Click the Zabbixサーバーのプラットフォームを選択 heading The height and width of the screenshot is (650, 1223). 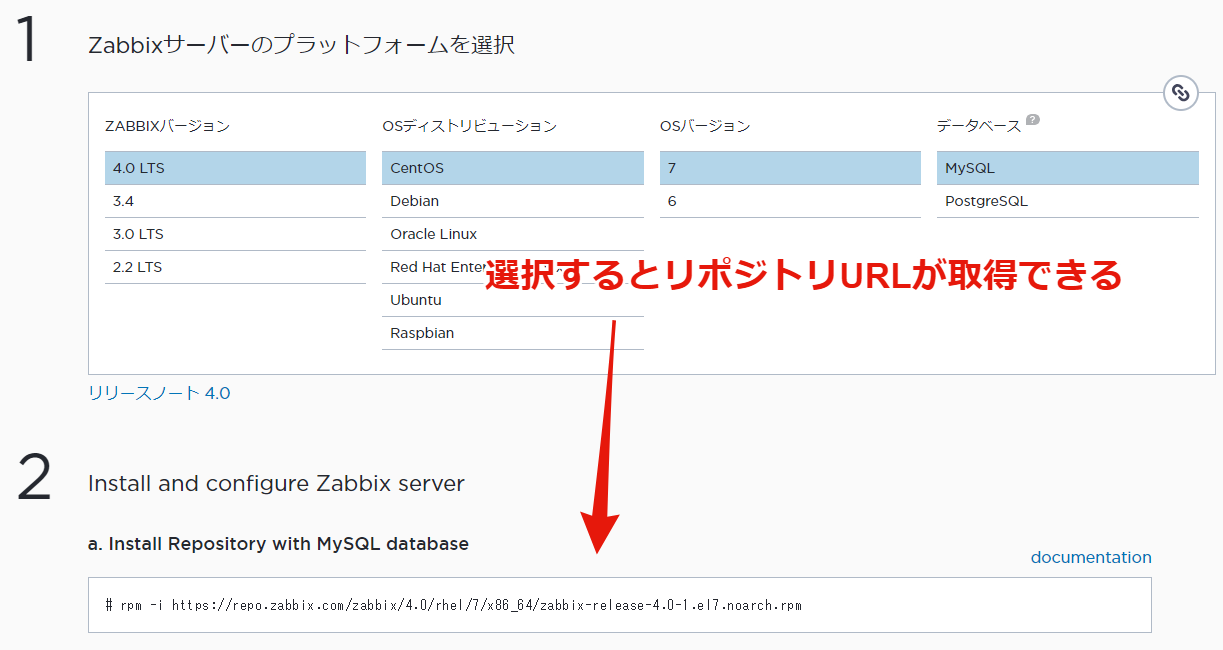(x=301, y=45)
